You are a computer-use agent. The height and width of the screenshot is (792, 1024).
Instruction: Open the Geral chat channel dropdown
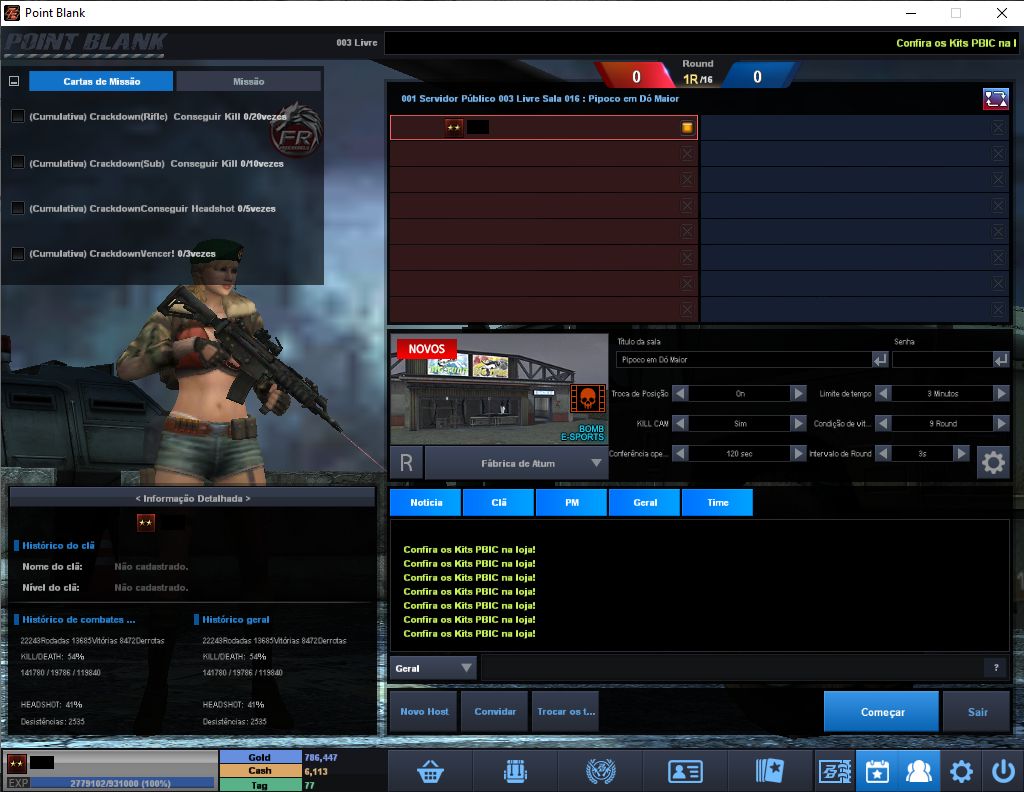click(433, 668)
